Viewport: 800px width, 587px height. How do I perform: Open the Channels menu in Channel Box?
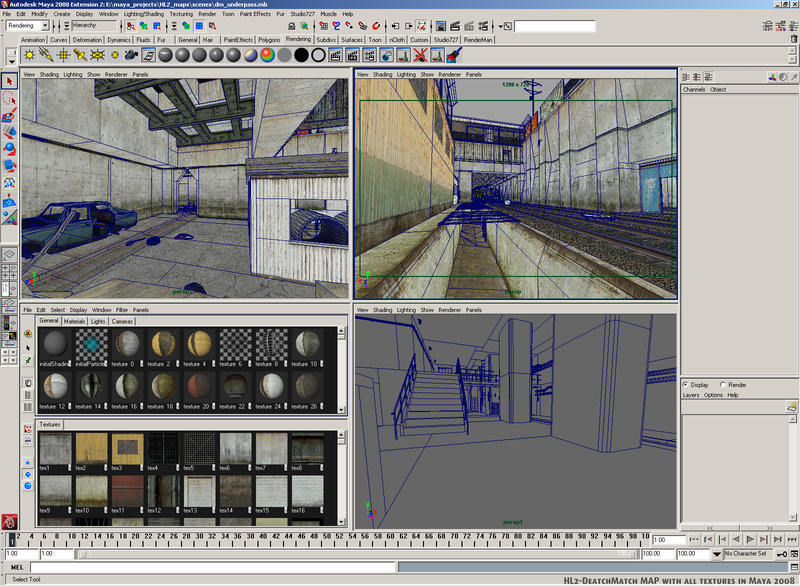pyautogui.click(x=694, y=90)
